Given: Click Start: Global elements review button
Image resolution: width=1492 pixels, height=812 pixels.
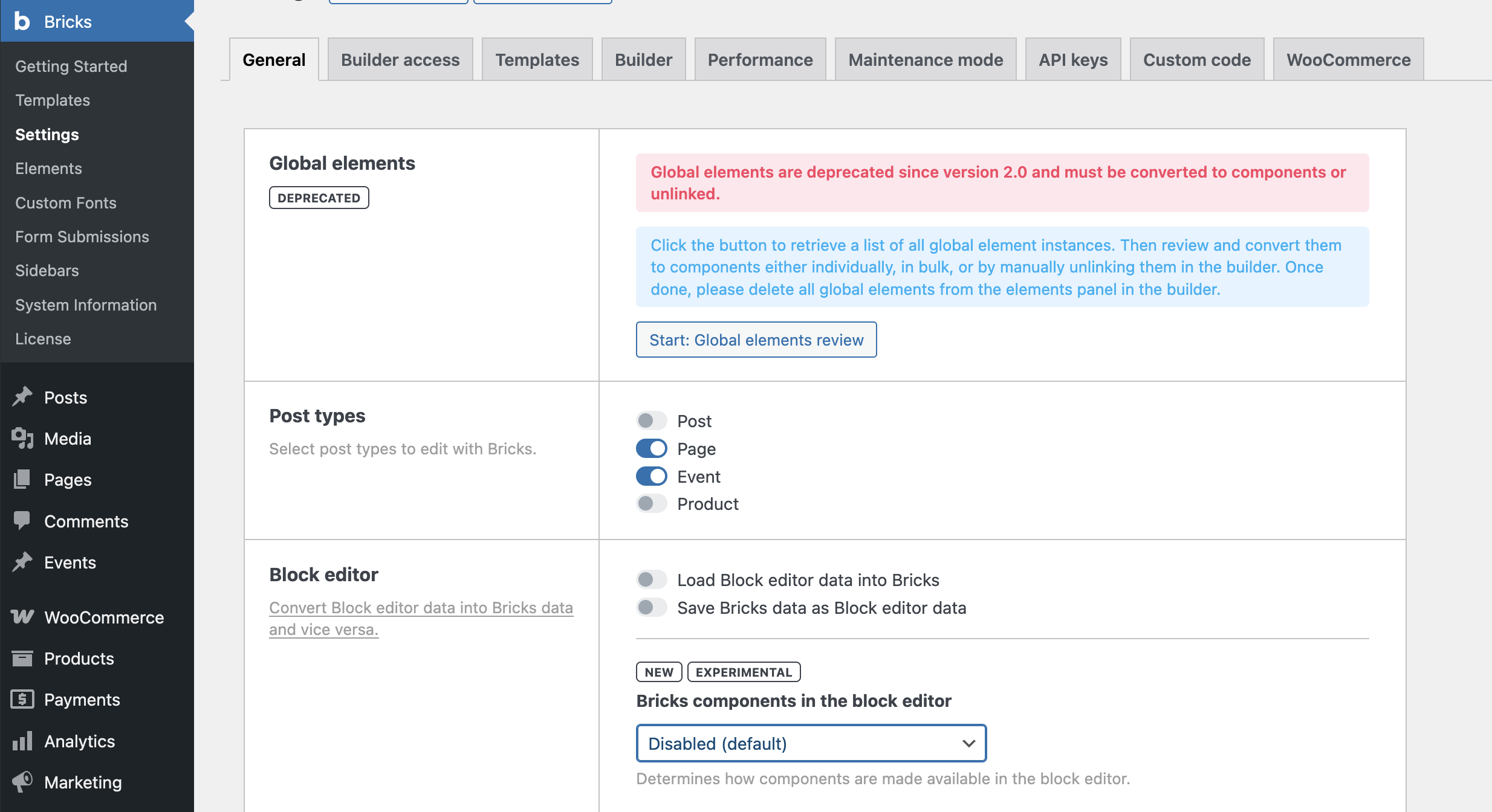Looking at the screenshot, I should (x=756, y=340).
